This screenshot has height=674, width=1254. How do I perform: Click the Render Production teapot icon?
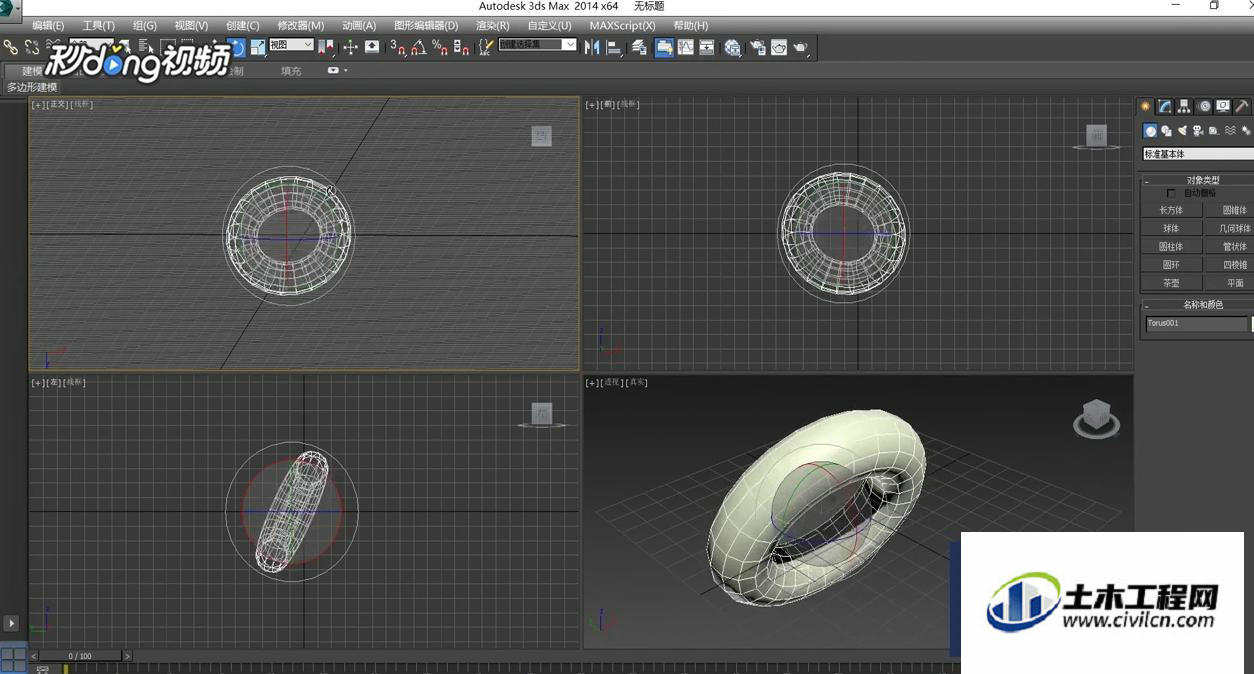(x=800, y=47)
